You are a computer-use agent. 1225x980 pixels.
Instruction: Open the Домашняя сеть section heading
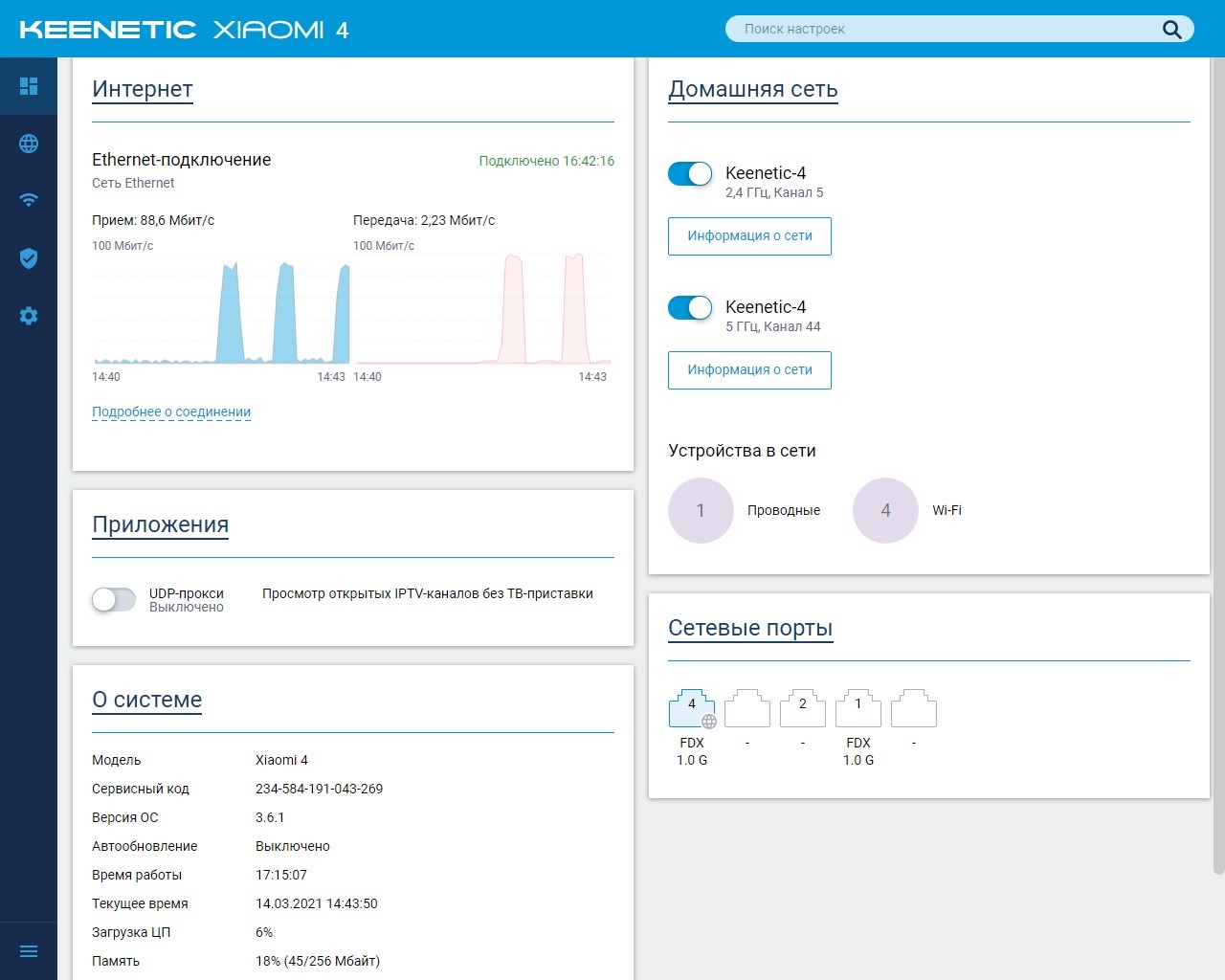[x=753, y=89]
